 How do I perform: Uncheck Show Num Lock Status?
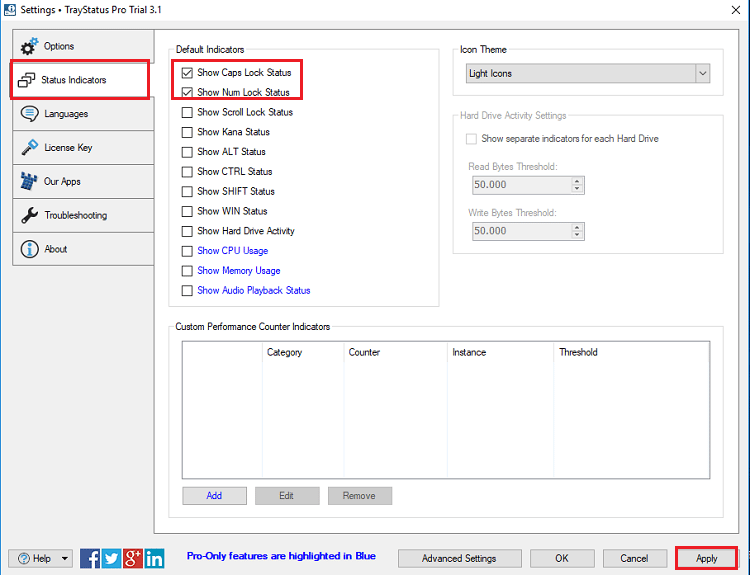pos(187,92)
